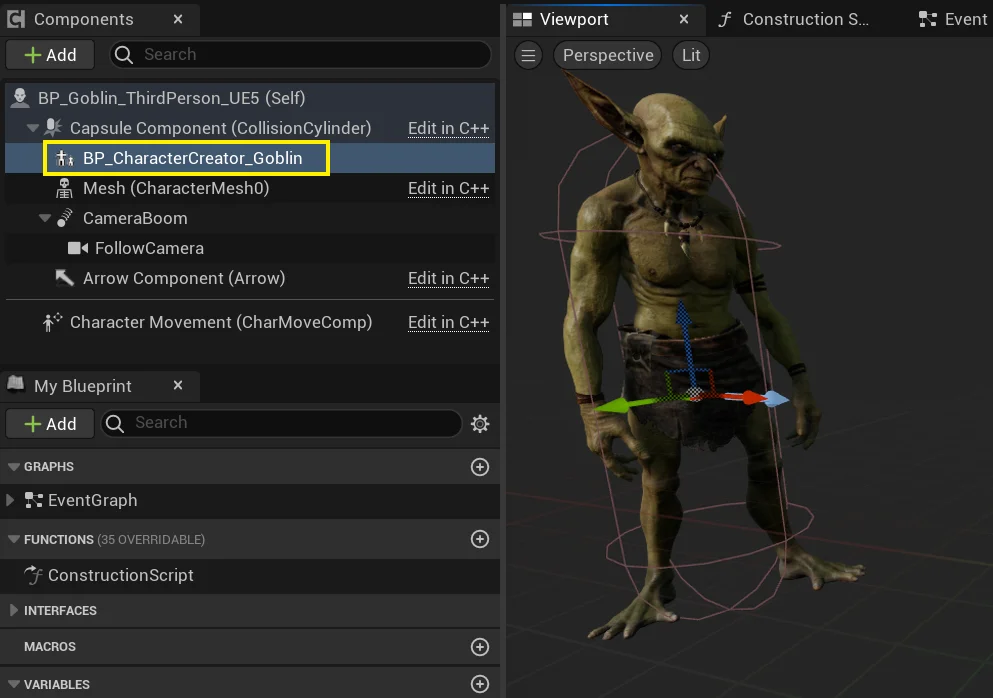Collapse the Capsule Component tree node

tap(33, 129)
